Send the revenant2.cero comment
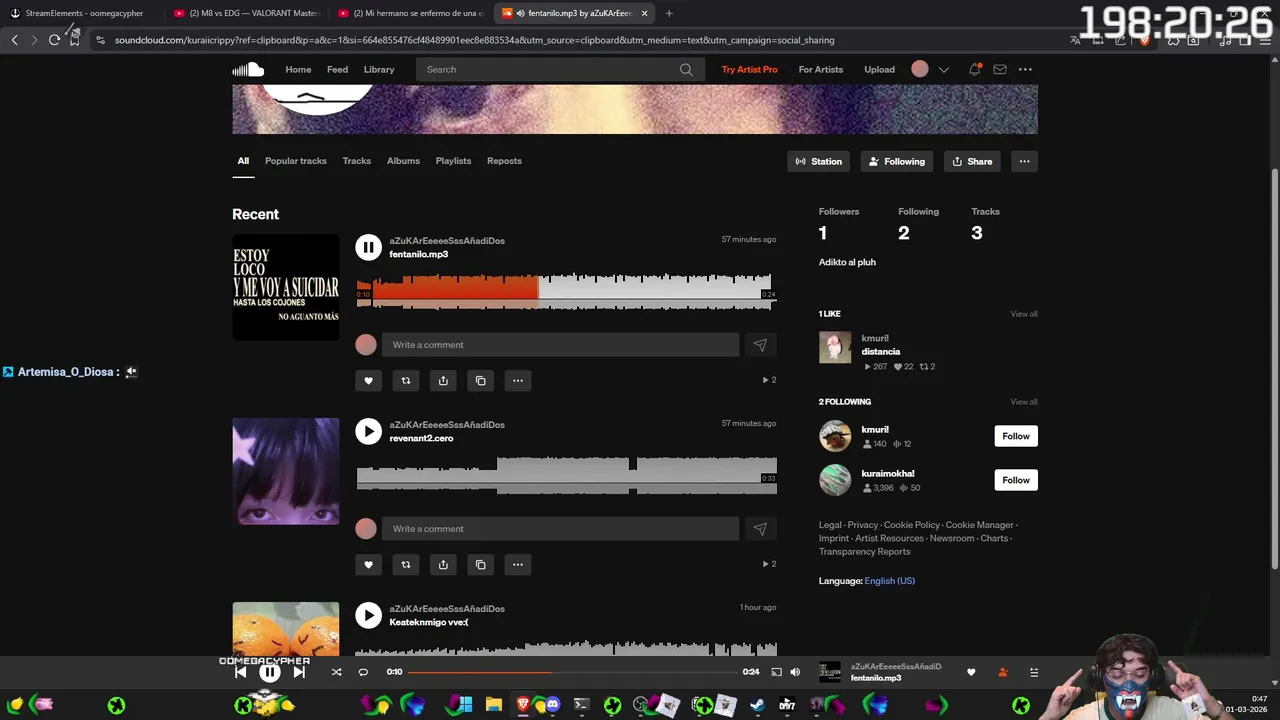1280x720 pixels. point(760,529)
